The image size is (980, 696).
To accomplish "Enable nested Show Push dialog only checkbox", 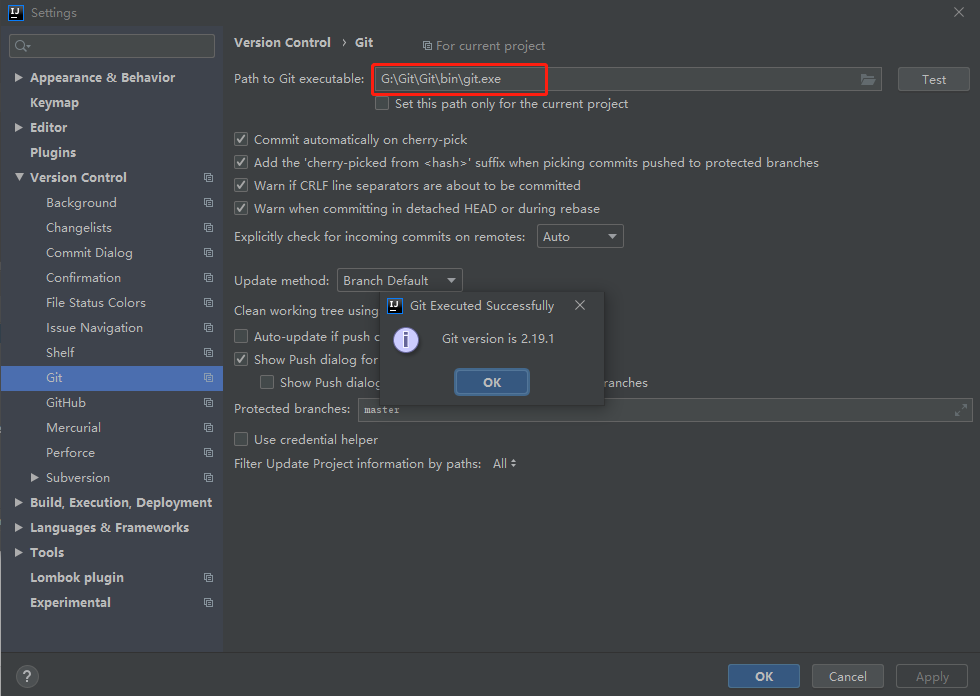I will (267, 382).
